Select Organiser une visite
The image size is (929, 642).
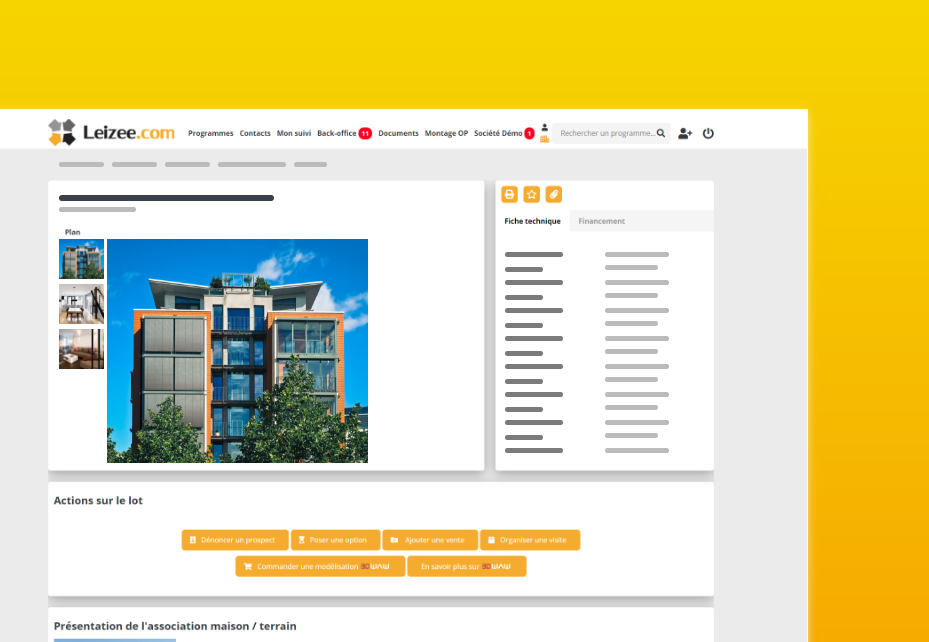click(530, 539)
